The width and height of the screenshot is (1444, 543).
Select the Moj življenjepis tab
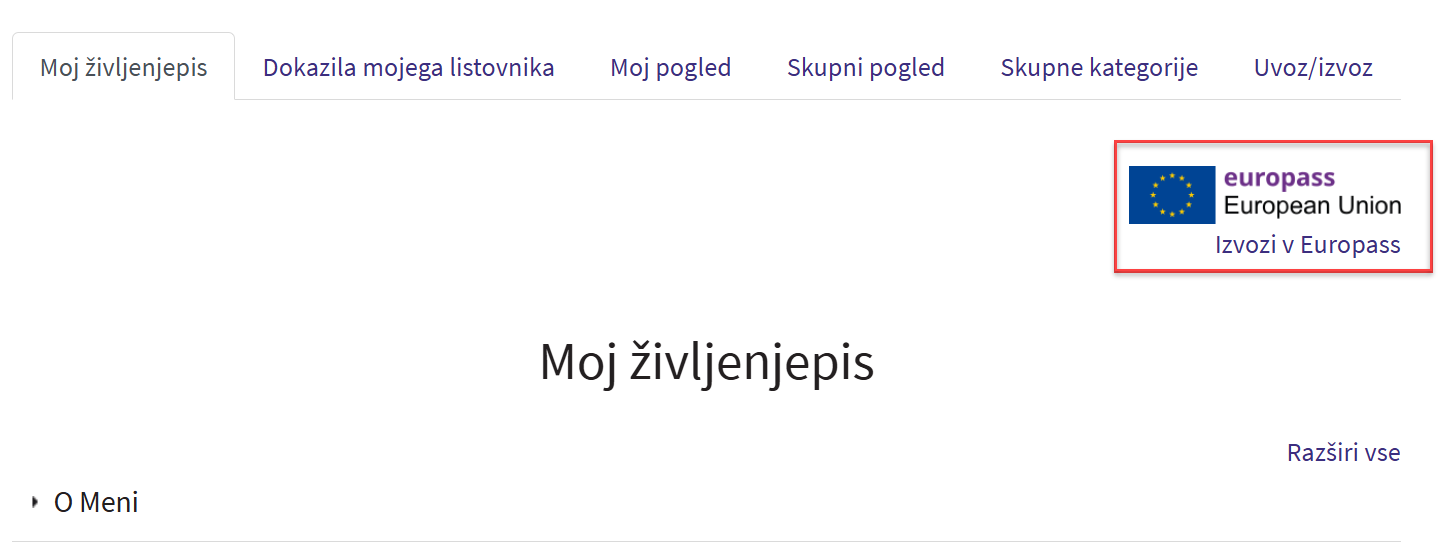pyautogui.click(x=124, y=68)
